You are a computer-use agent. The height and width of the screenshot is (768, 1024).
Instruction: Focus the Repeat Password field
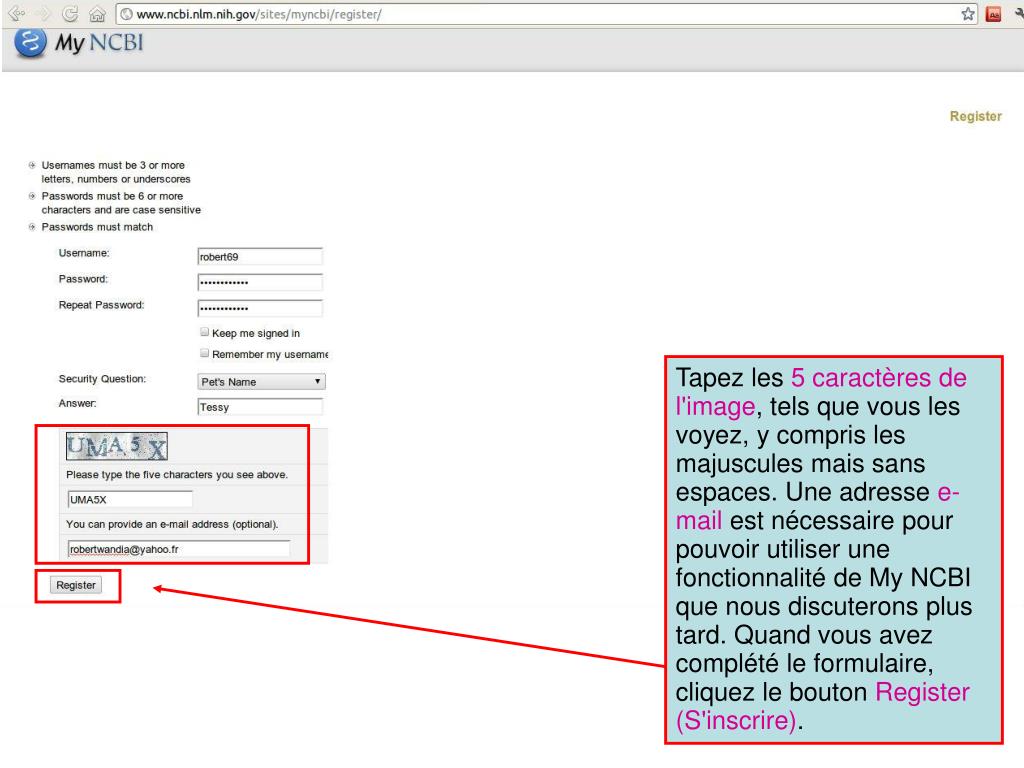[260, 308]
